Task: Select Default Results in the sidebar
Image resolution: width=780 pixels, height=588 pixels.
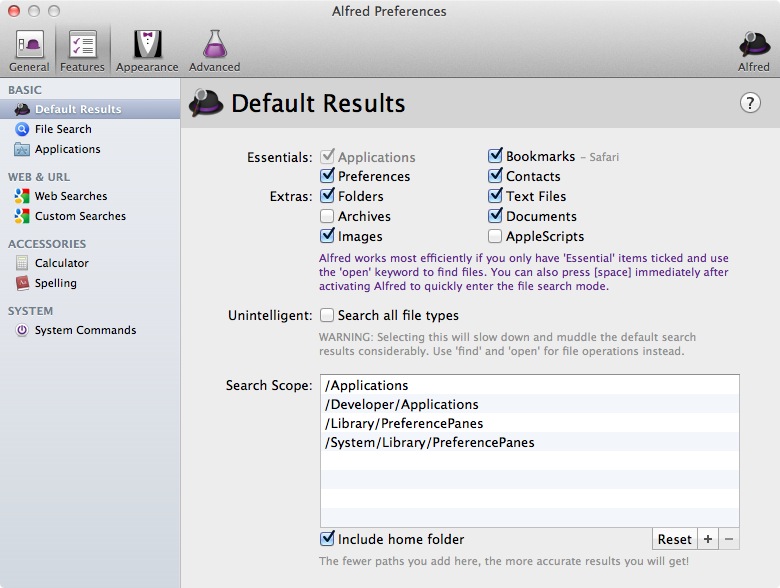Action: tap(90, 109)
